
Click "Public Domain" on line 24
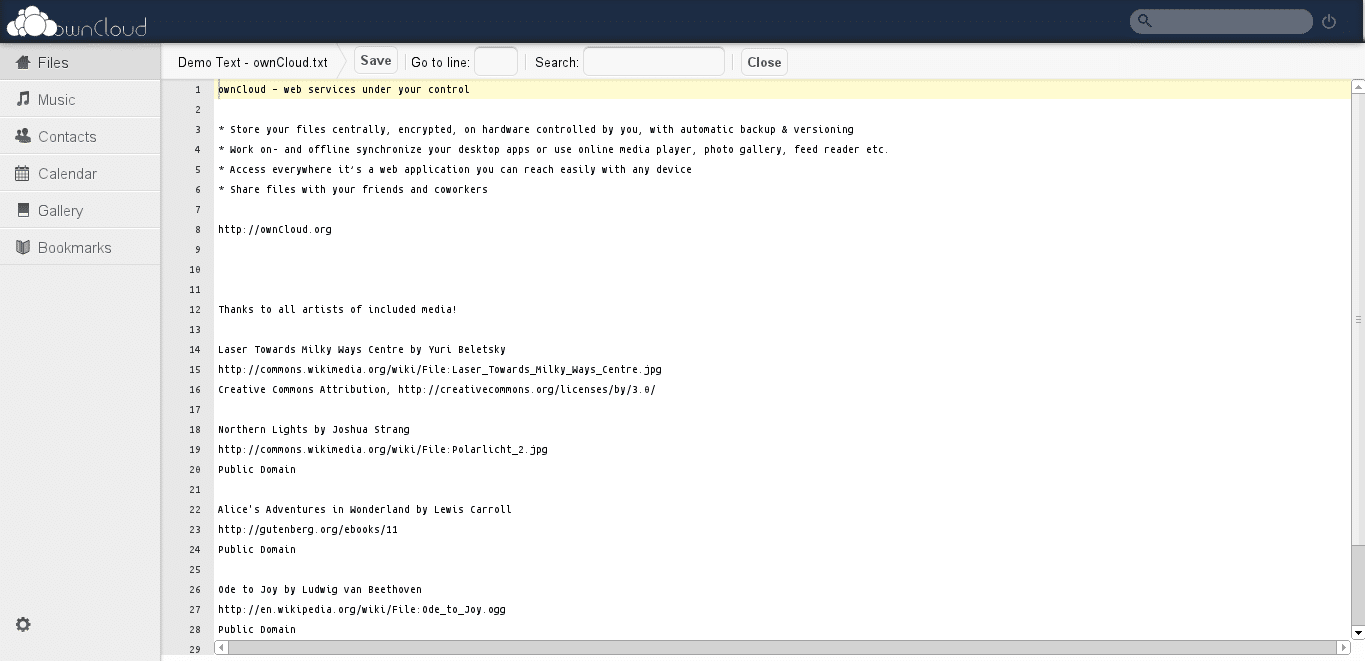click(x=257, y=549)
